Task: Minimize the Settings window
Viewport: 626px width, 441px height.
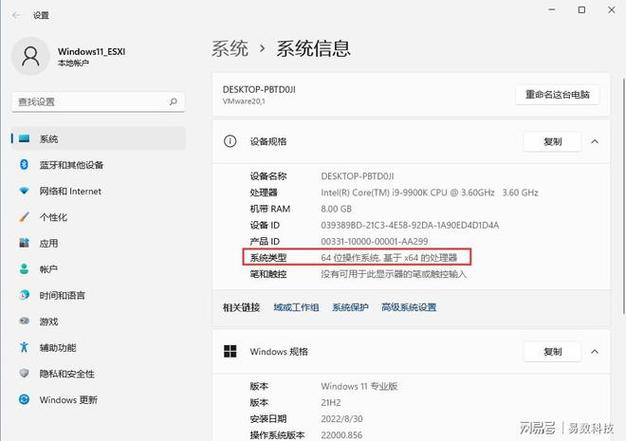Action: (x=552, y=10)
